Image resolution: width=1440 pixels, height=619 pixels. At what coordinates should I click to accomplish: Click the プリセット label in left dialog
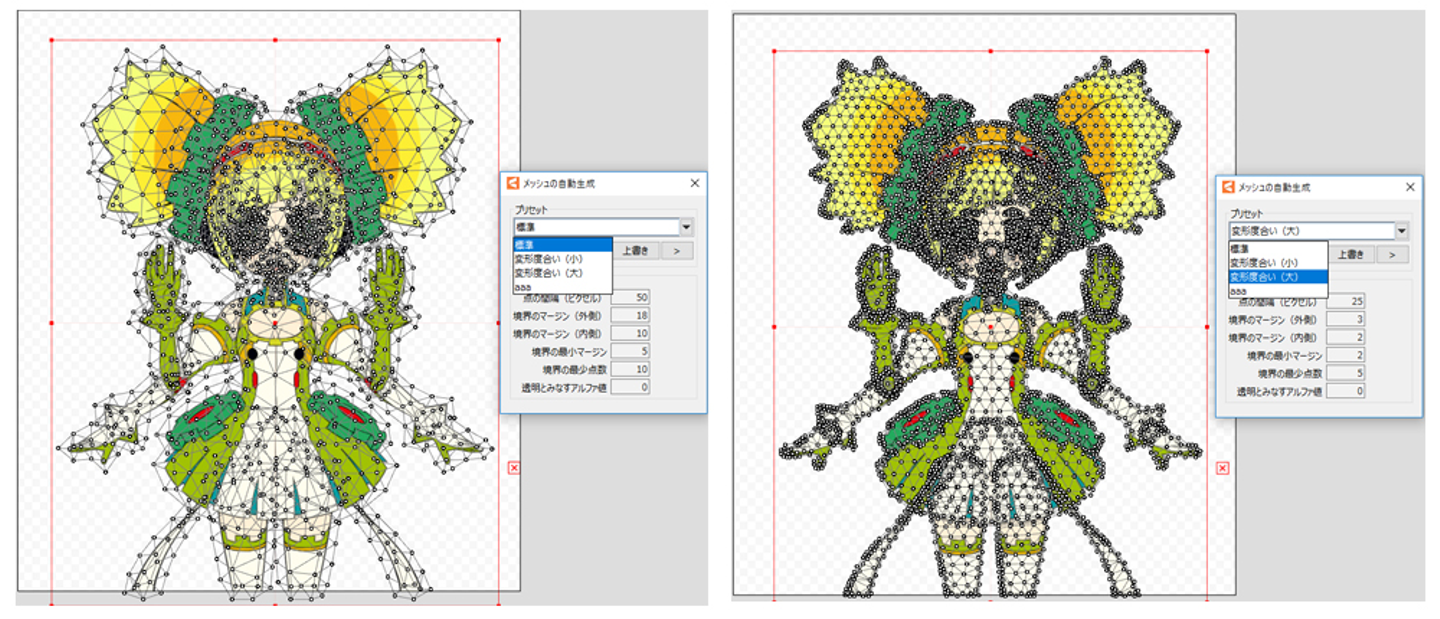pyautogui.click(x=531, y=210)
